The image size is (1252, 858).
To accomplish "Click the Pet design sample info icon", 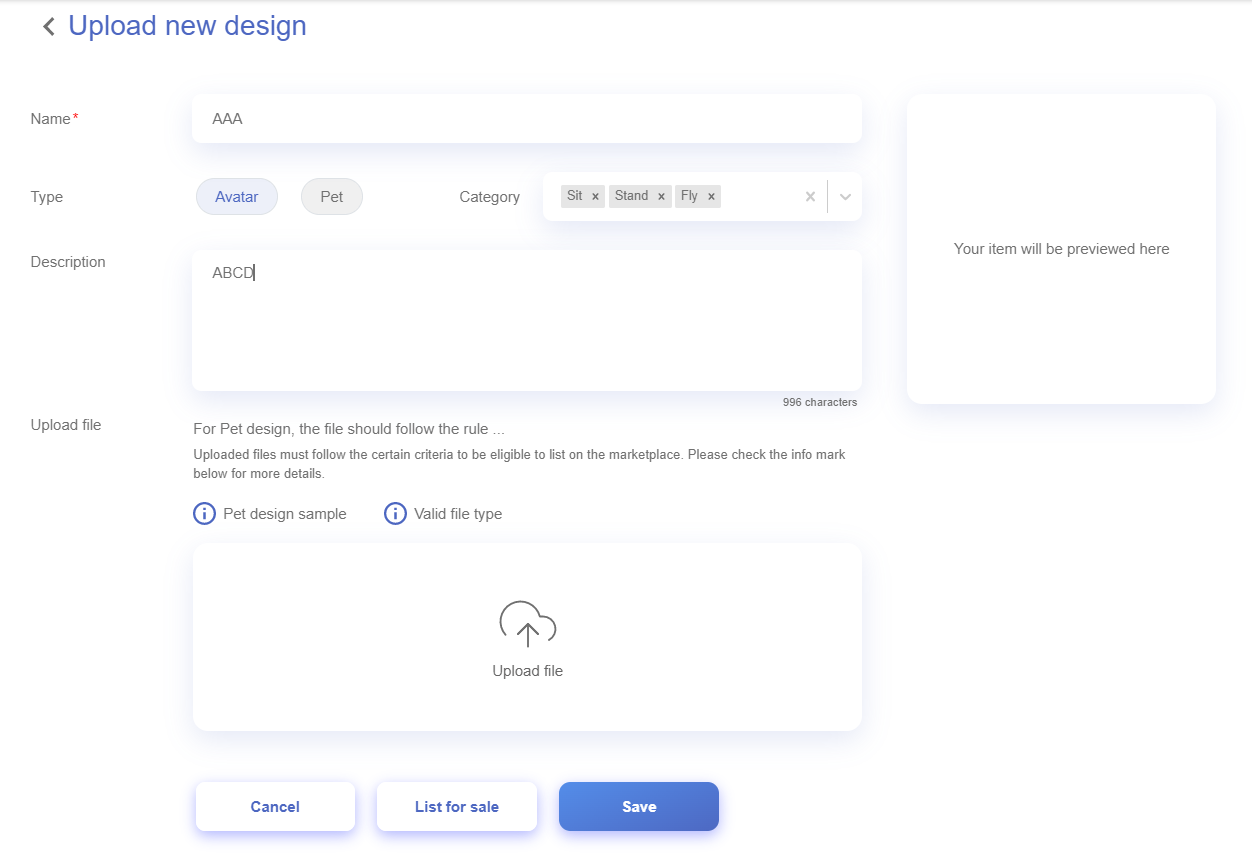I will [x=204, y=514].
